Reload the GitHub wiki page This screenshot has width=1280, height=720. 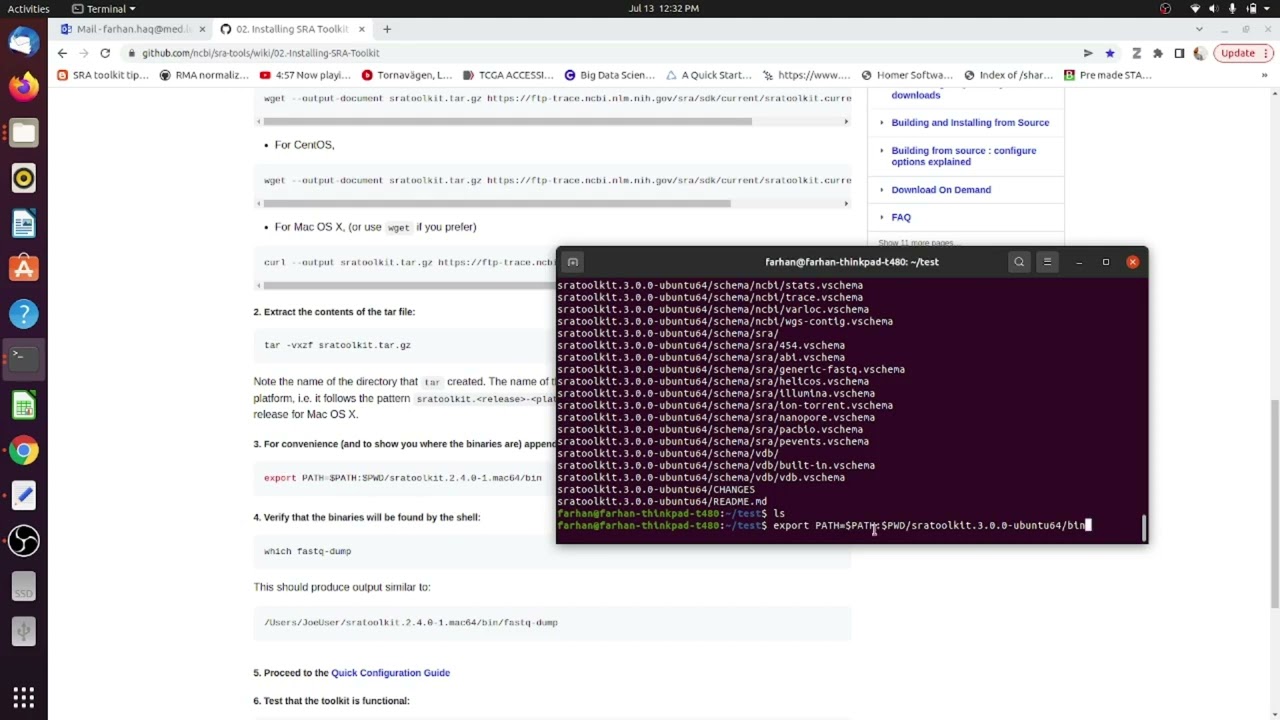[x=105, y=53]
